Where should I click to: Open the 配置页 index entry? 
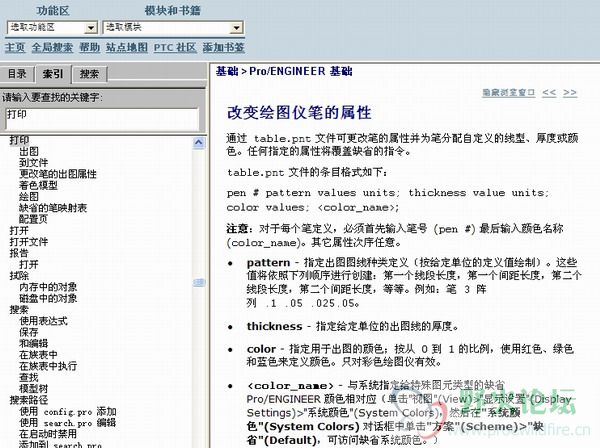coord(34,219)
